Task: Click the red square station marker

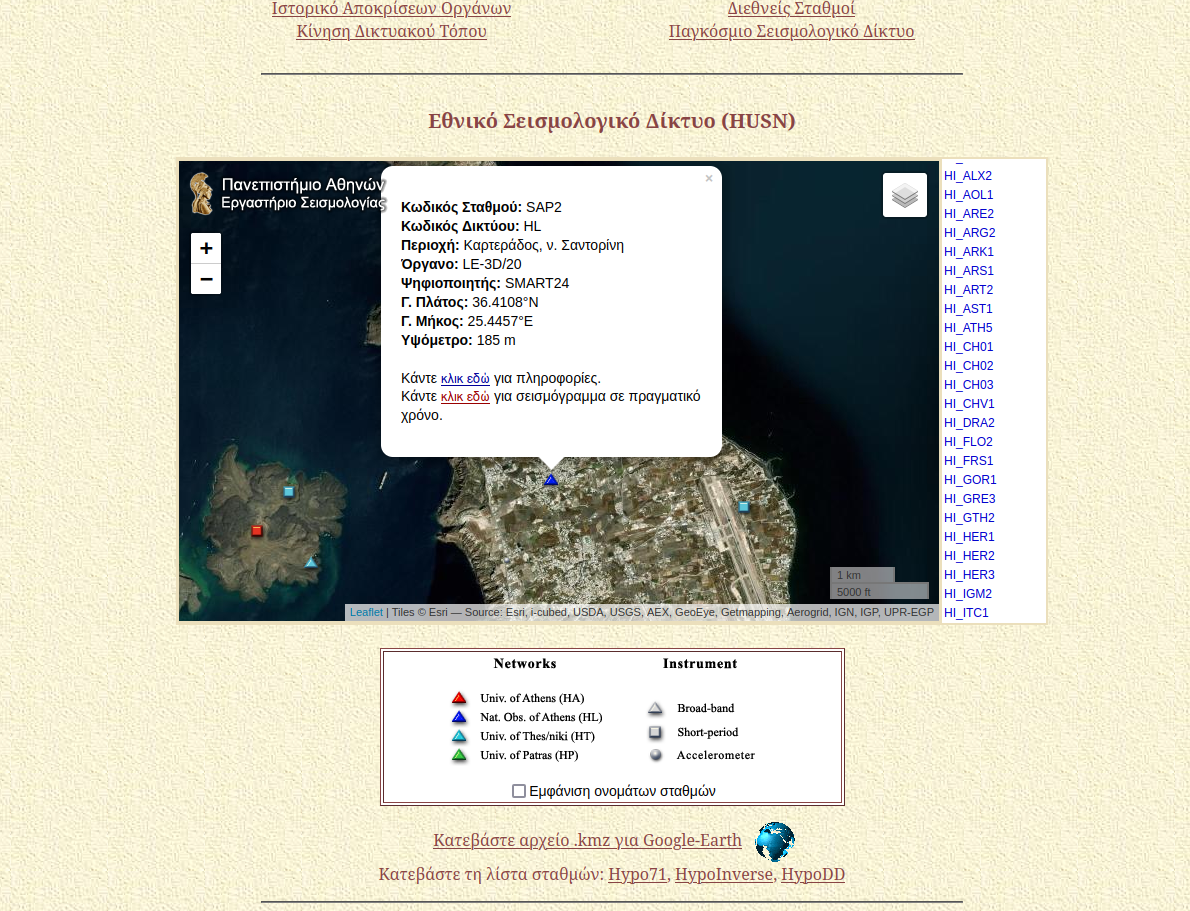Action: coord(257,531)
